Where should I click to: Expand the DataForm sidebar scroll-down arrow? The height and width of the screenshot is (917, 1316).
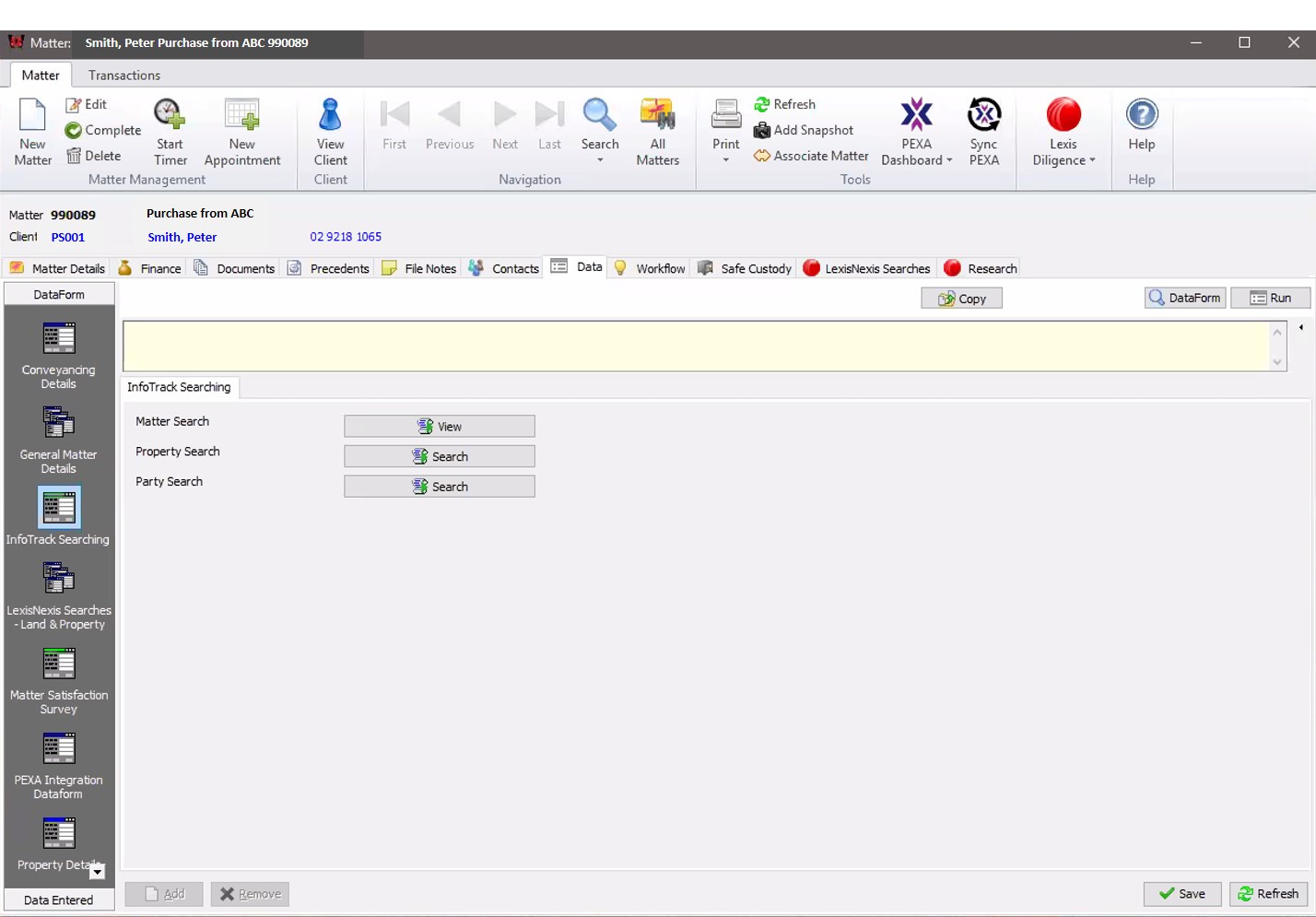point(97,872)
